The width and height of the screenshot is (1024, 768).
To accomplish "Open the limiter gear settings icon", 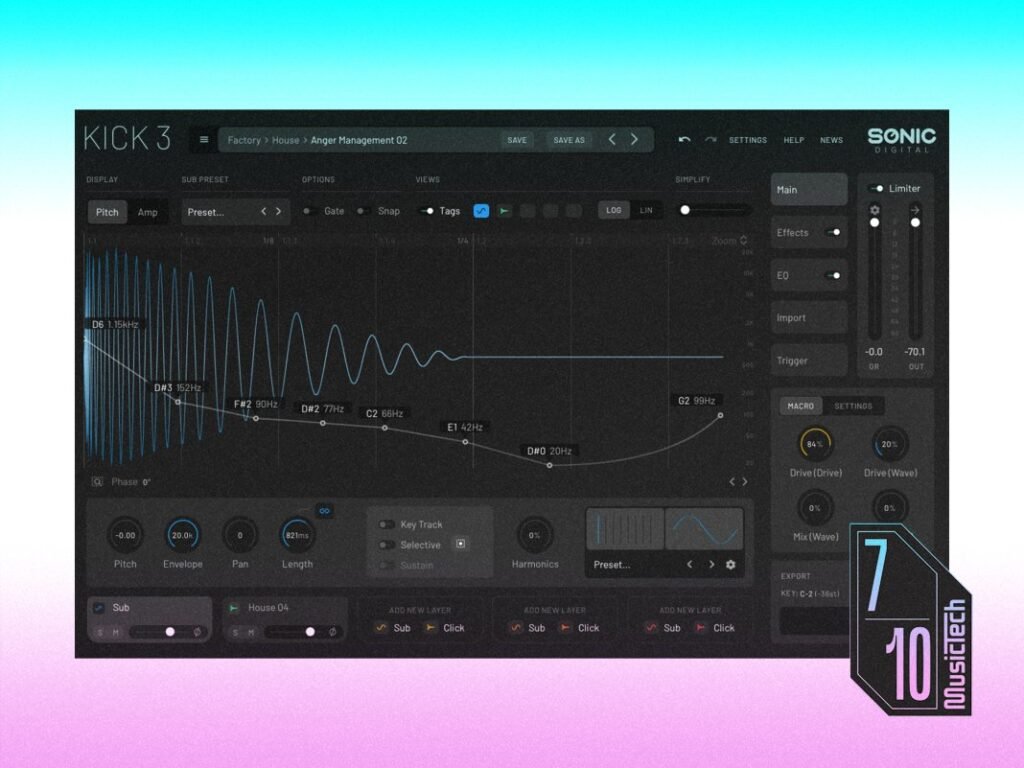I will pos(874,210).
